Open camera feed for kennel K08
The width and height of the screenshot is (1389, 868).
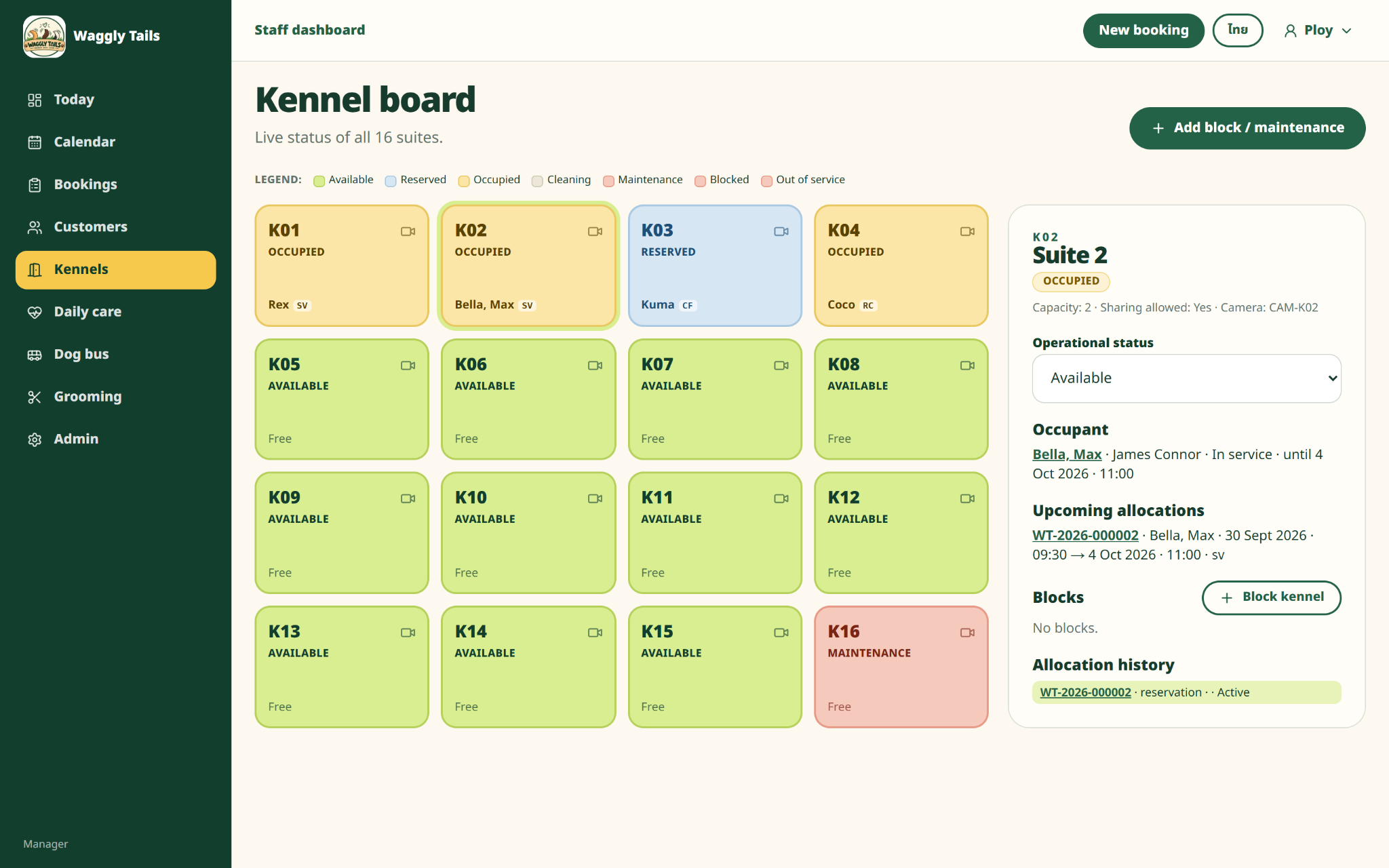coord(968,366)
